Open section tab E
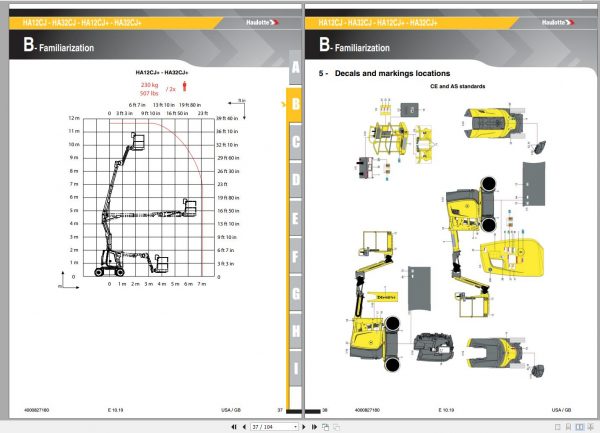The image size is (600, 433). (x=295, y=218)
